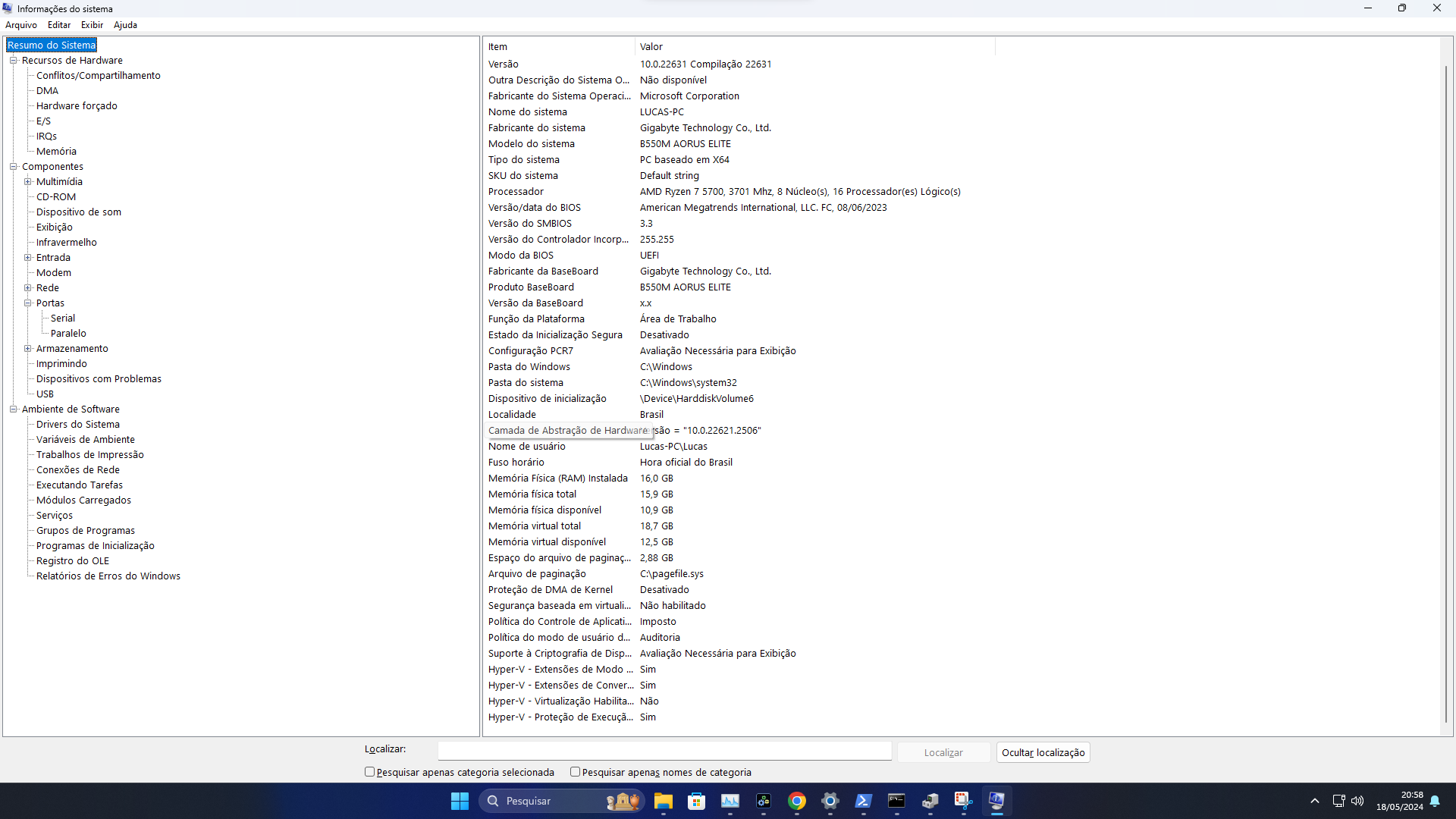Open the performance monitor taskbar app

(730, 801)
